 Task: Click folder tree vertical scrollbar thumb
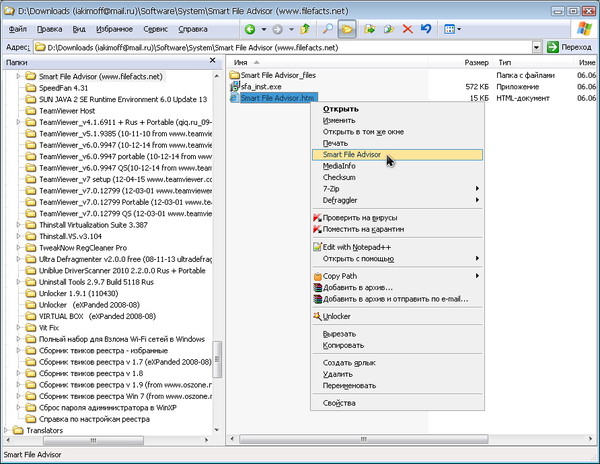pos(217,359)
